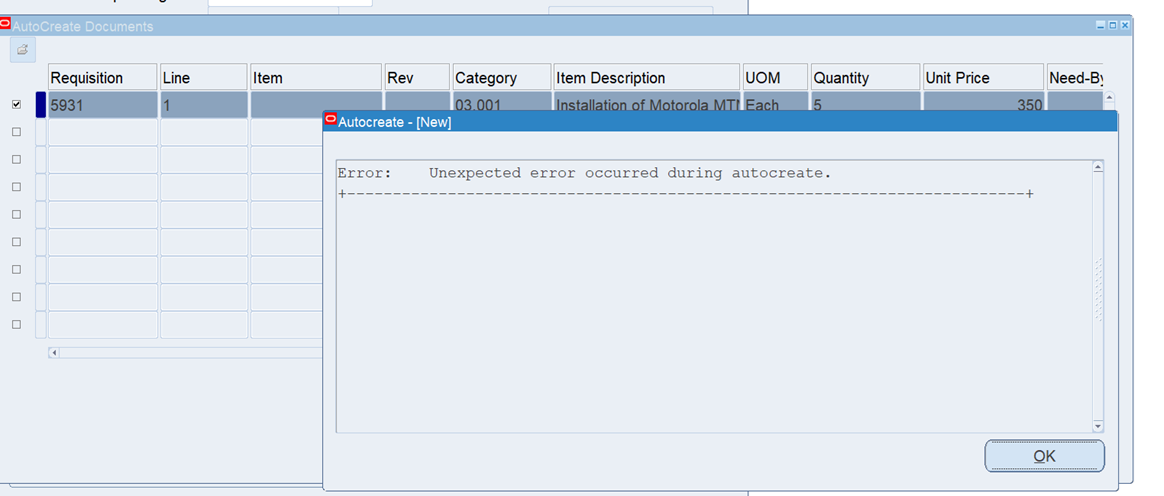Click the Oracle icon of AutoCreate Documents window
Image resolution: width=1164 pixels, height=496 pixels.
coord(5,24)
